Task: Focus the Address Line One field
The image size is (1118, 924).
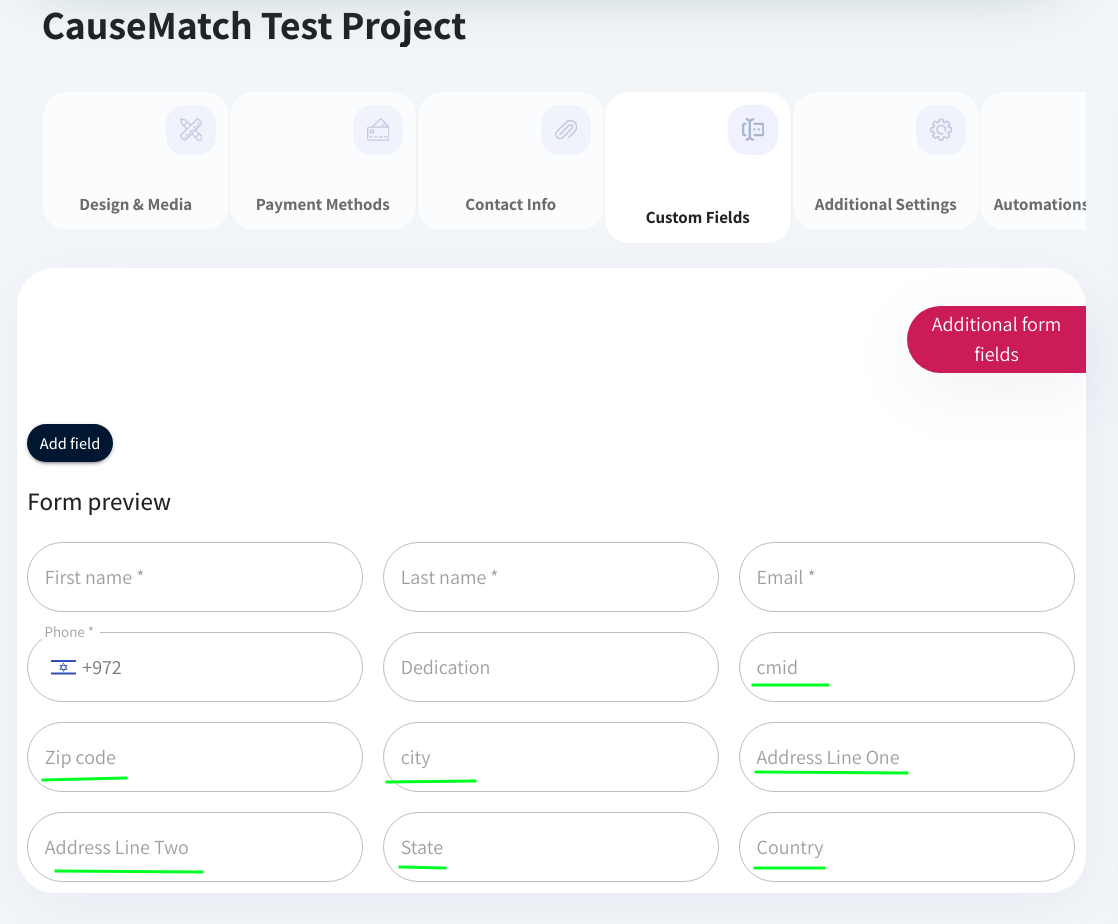Action: point(907,757)
